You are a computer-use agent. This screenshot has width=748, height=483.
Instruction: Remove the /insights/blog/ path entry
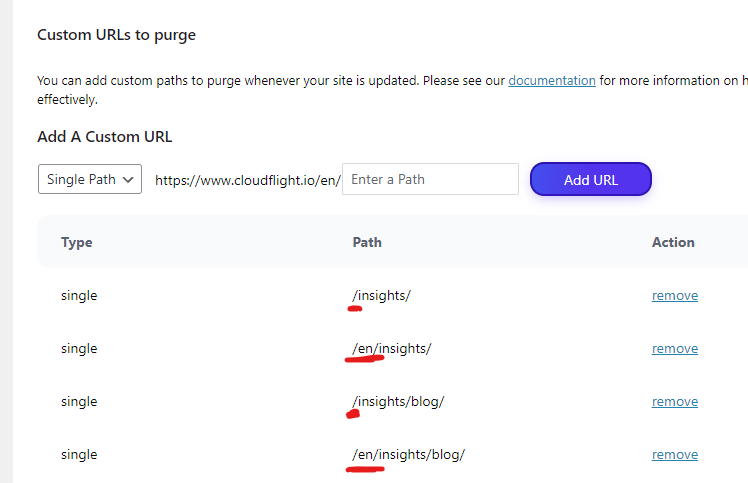point(675,401)
